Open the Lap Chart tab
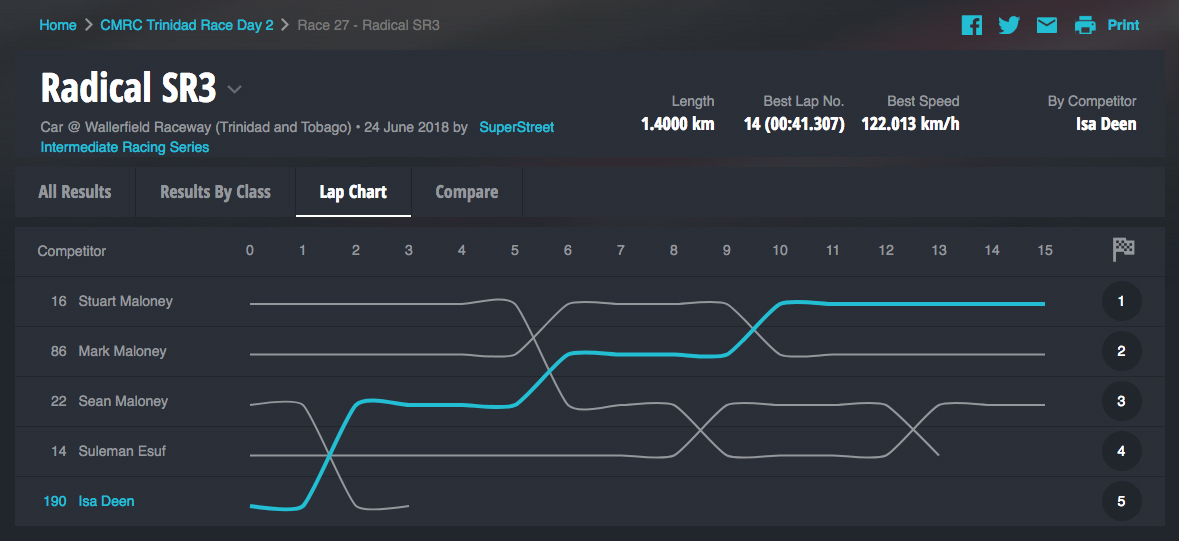1179x541 pixels. coord(353,192)
